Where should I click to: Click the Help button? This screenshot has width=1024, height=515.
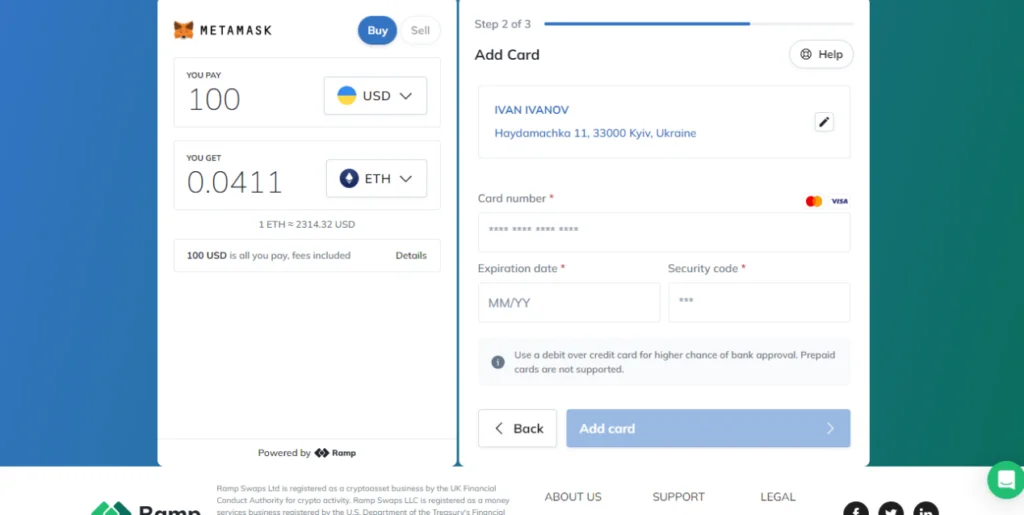[822, 54]
